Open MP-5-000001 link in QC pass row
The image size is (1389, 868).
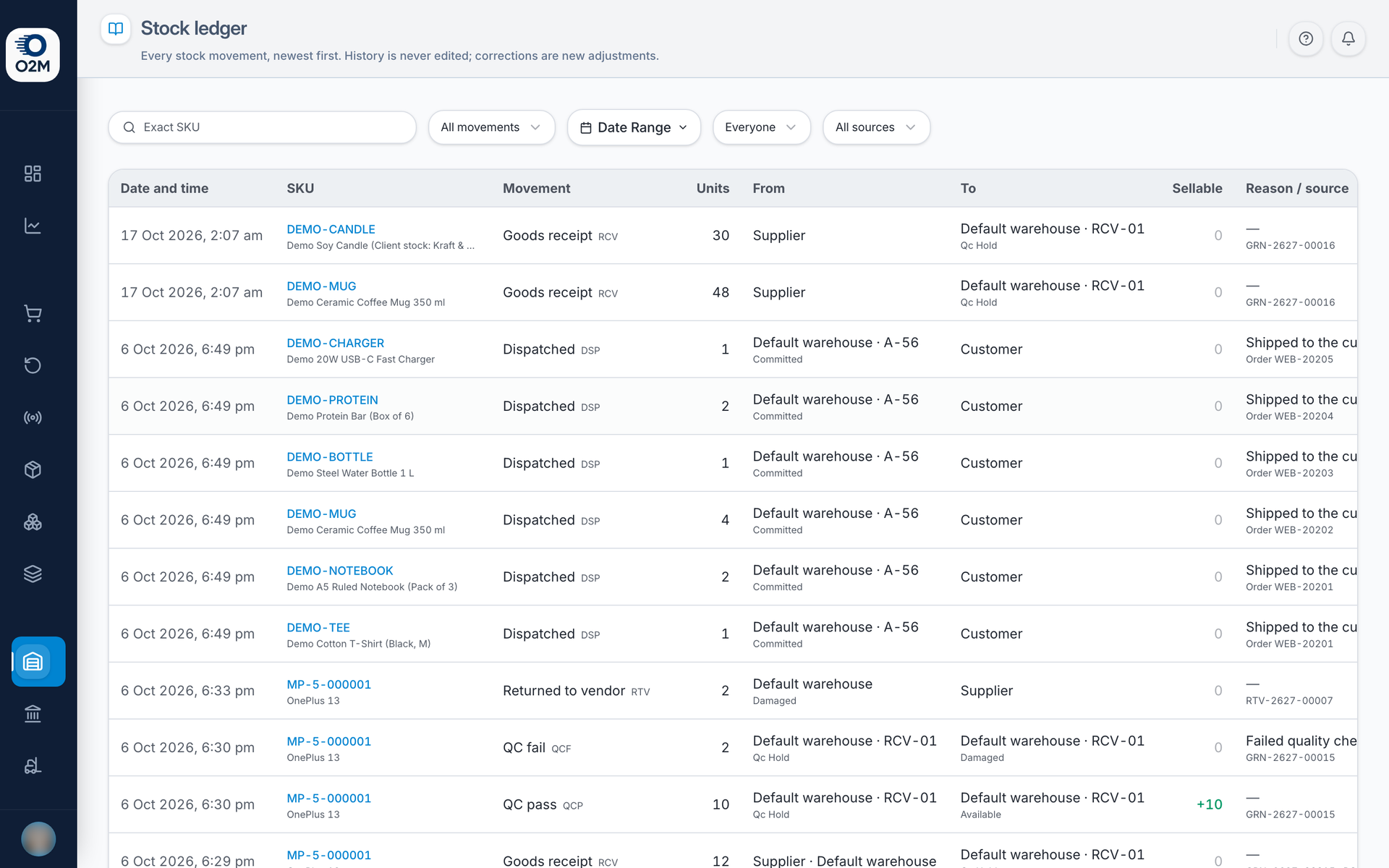coord(328,799)
